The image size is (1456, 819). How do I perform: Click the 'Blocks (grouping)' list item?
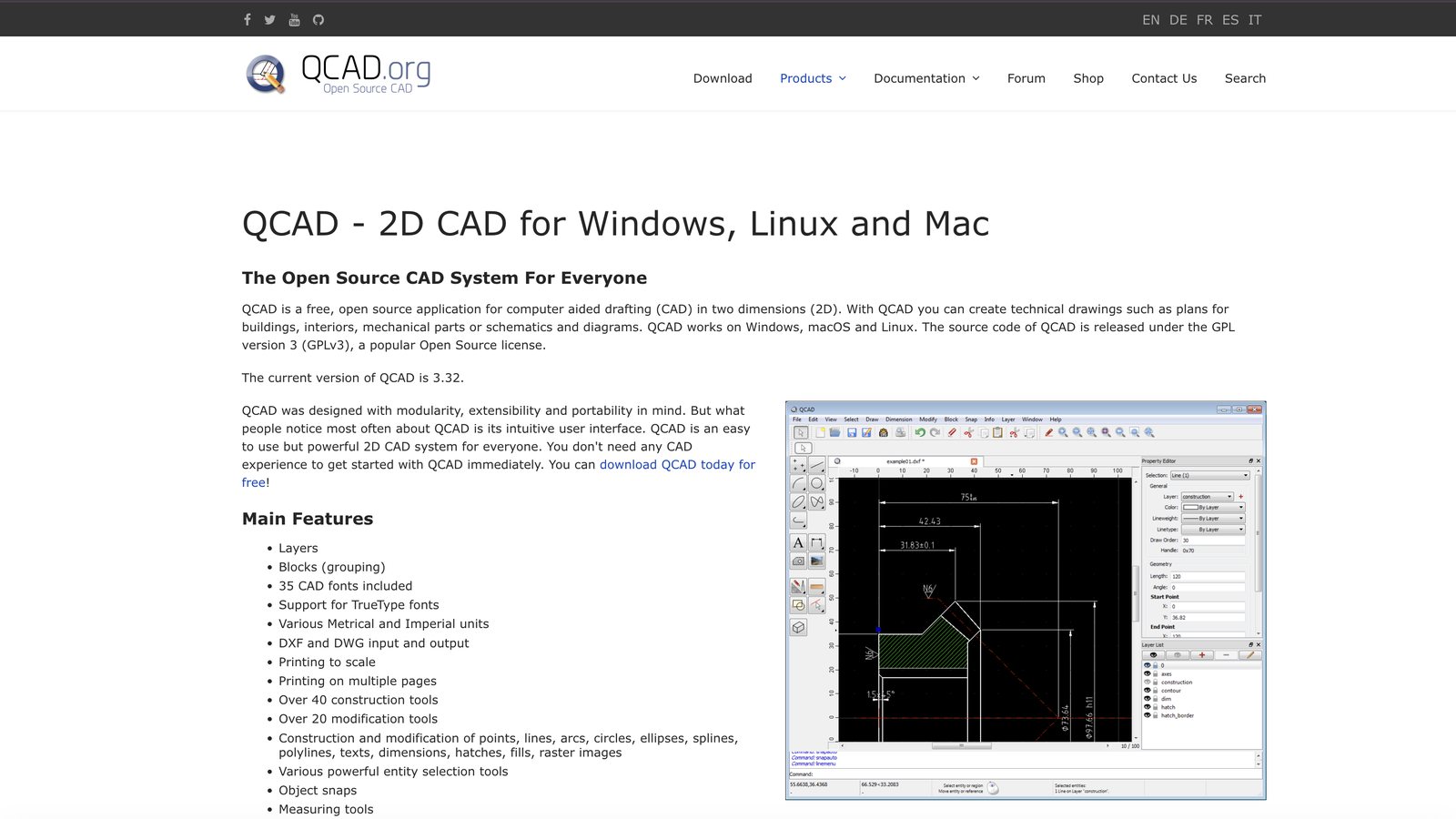click(x=332, y=567)
